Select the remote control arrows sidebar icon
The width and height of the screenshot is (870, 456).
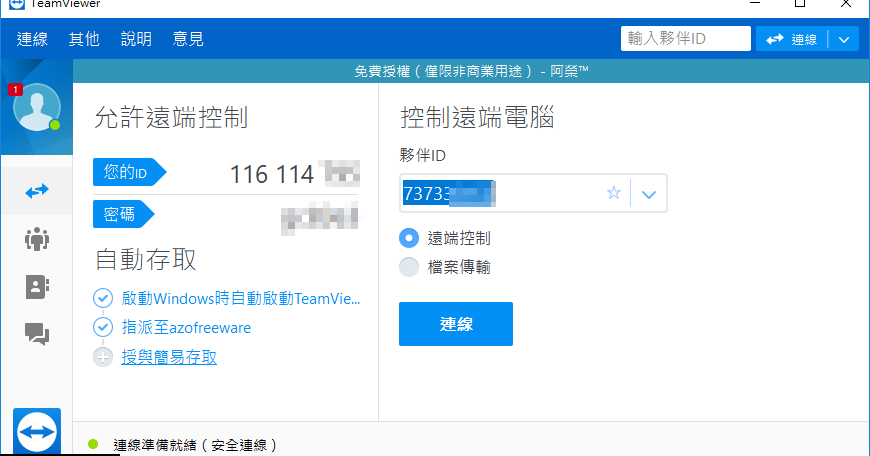pyautogui.click(x=37, y=191)
